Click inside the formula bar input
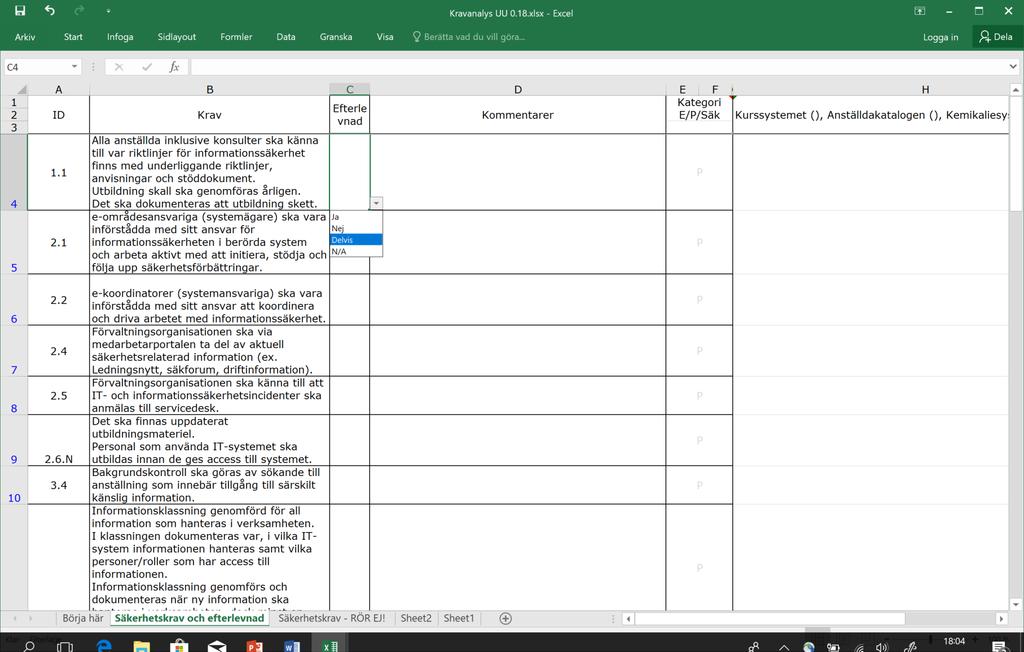This screenshot has height=652, width=1024. point(598,67)
